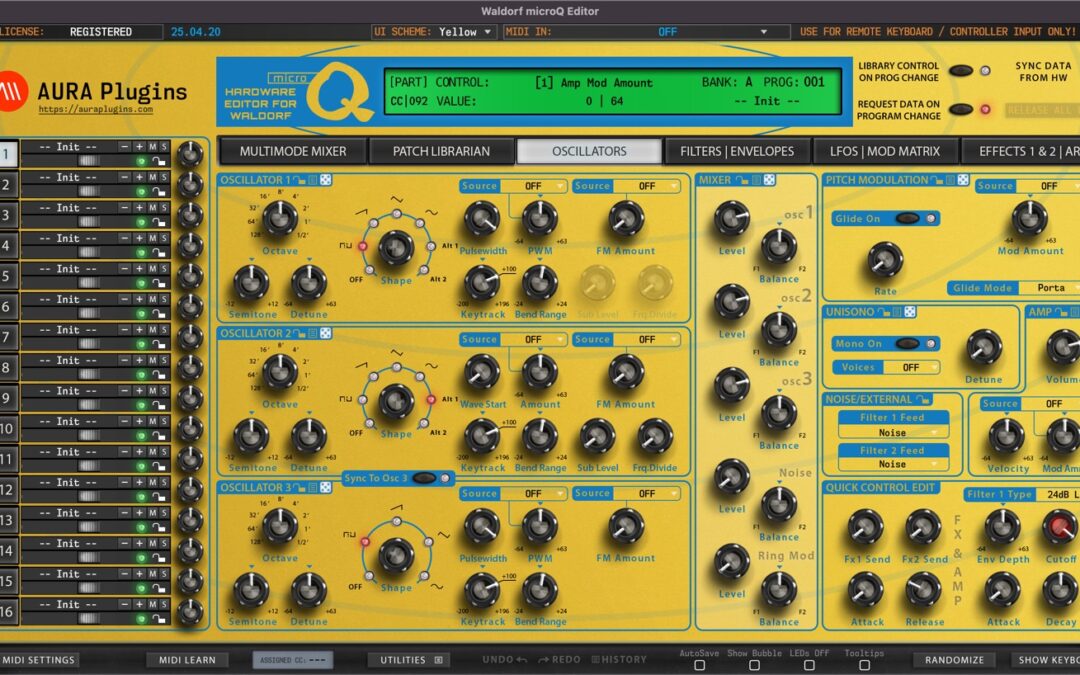Click the Mixer section lock icon

pos(740,180)
